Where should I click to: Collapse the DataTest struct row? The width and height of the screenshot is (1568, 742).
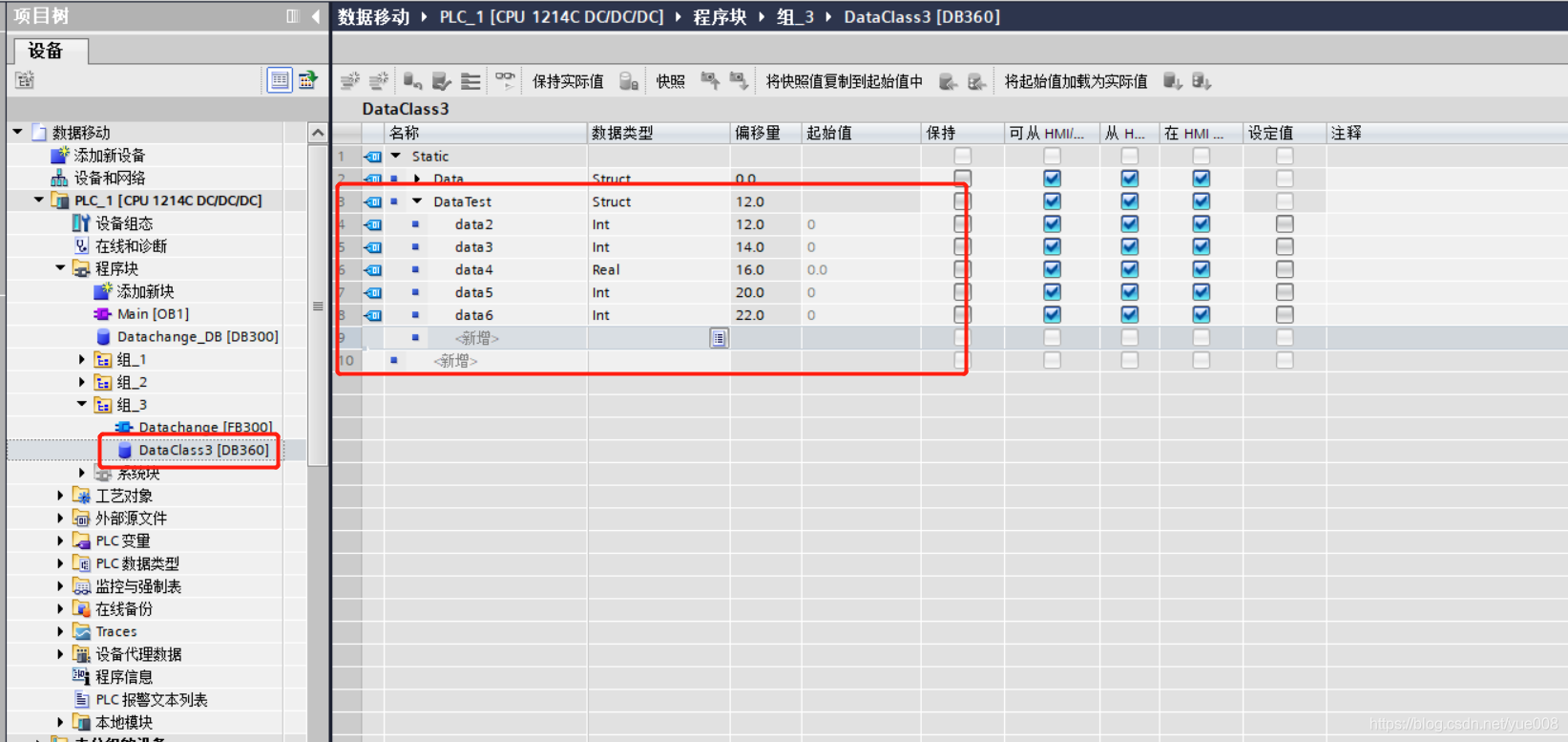[x=417, y=201]
